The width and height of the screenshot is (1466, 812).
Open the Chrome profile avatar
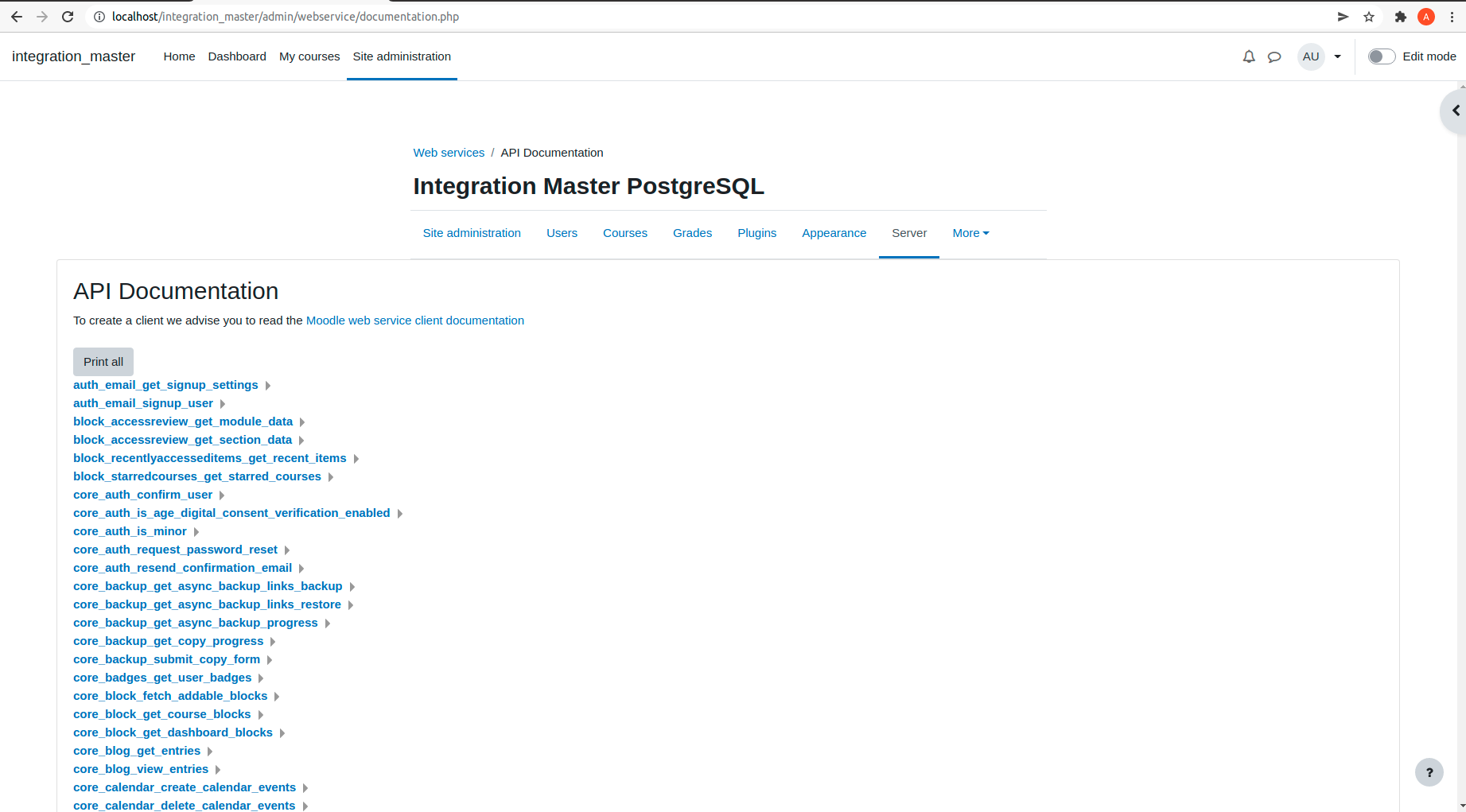[1426, 17]
